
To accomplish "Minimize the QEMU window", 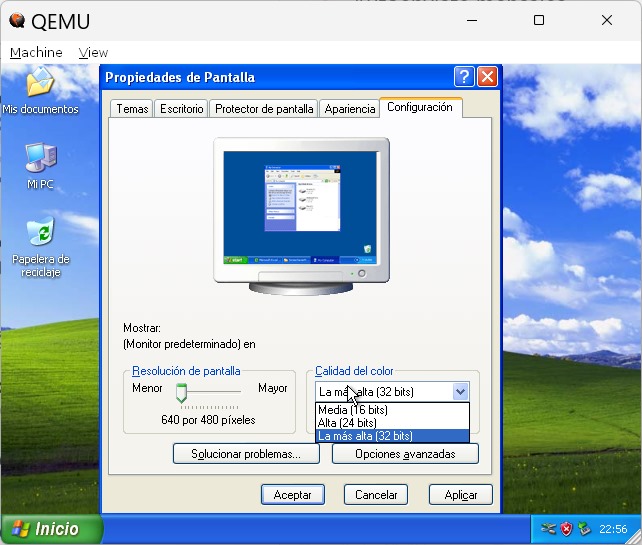I will [472, 20].
